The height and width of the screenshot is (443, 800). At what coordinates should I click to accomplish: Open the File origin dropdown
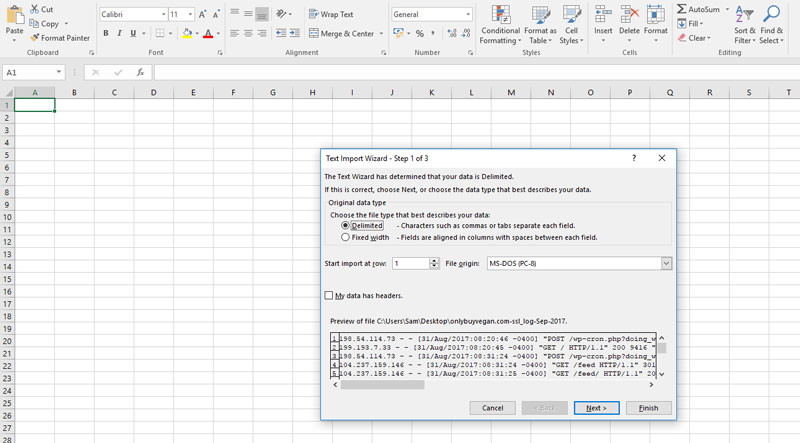click(x=666, y=263)
